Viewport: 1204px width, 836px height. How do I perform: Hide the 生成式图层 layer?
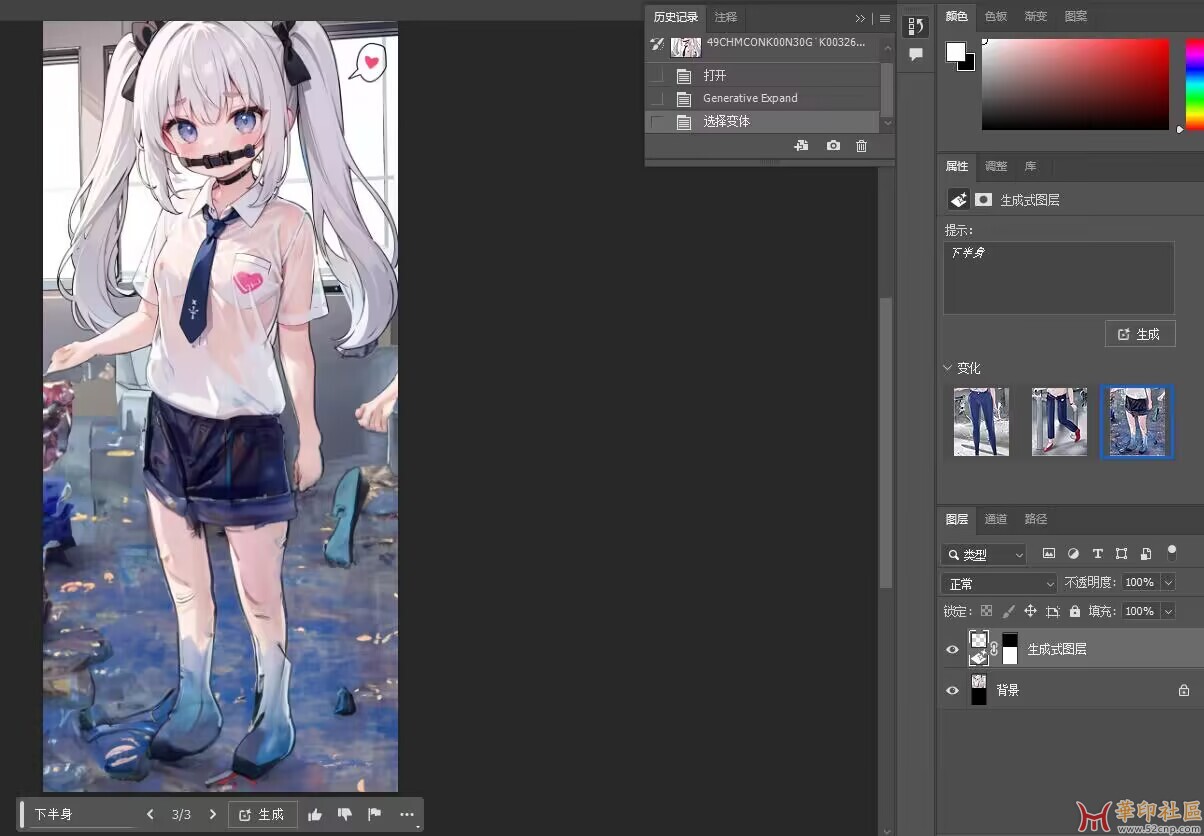tap(952, 649)
